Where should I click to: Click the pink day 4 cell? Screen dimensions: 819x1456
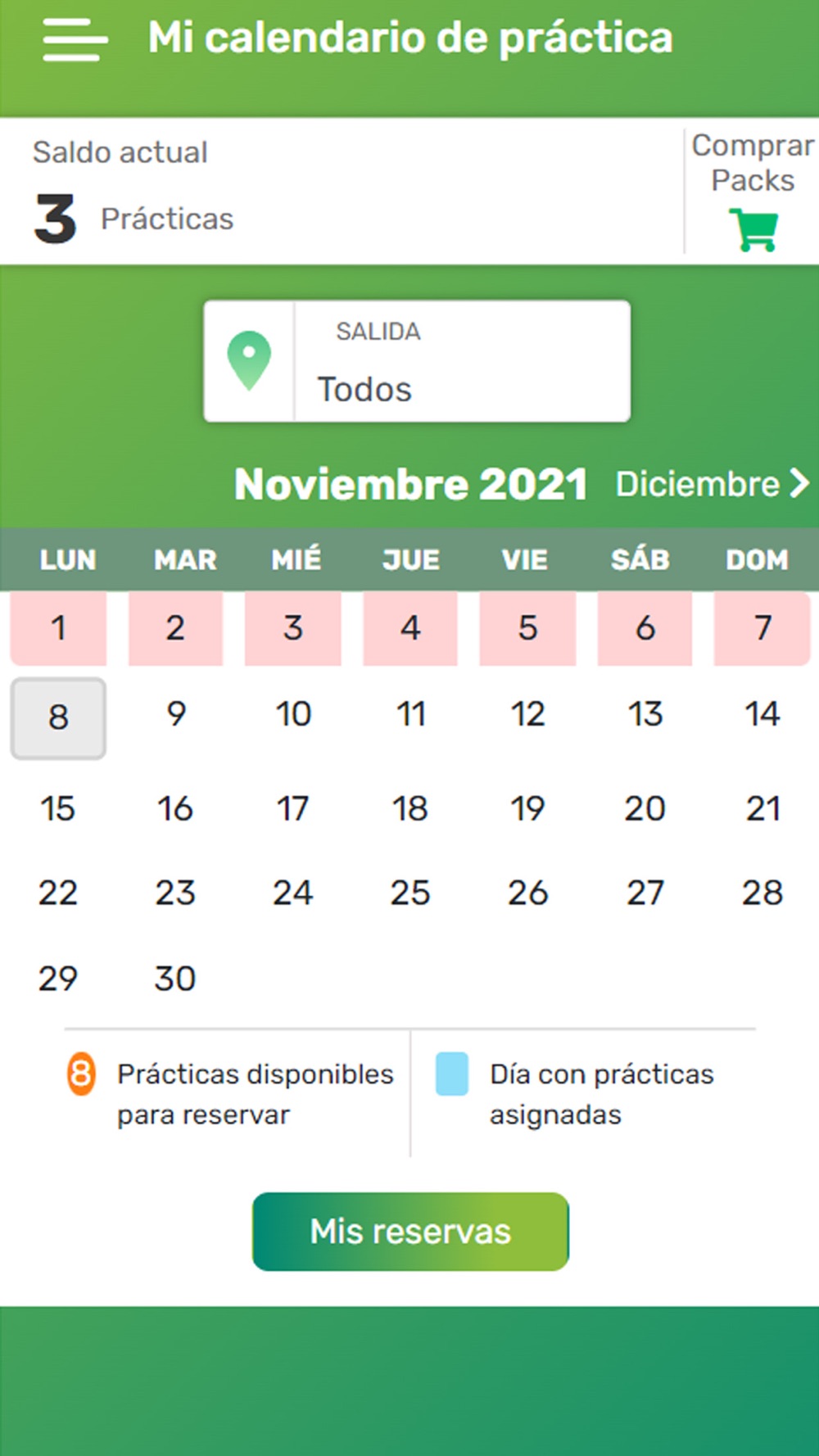(410, 628)
